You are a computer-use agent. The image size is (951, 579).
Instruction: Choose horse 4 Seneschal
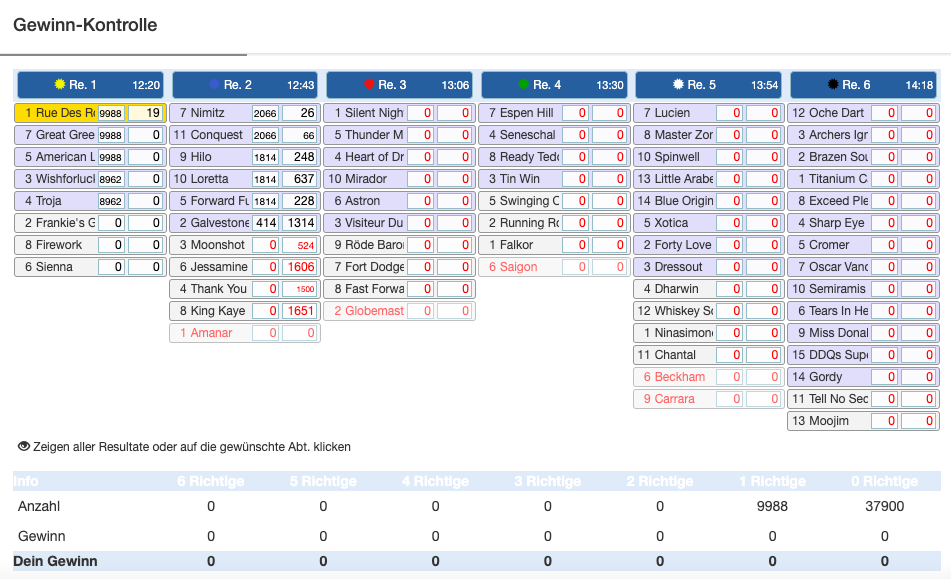click(554, 135)
